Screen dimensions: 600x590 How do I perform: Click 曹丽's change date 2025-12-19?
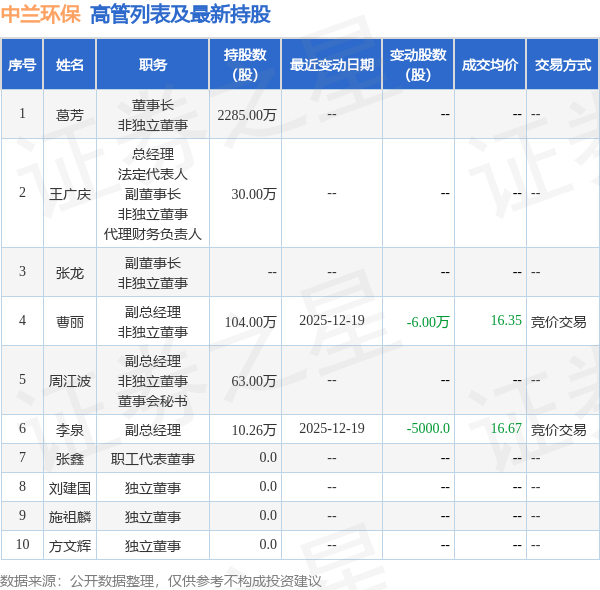pyautogui.click(x=332, y=320)
